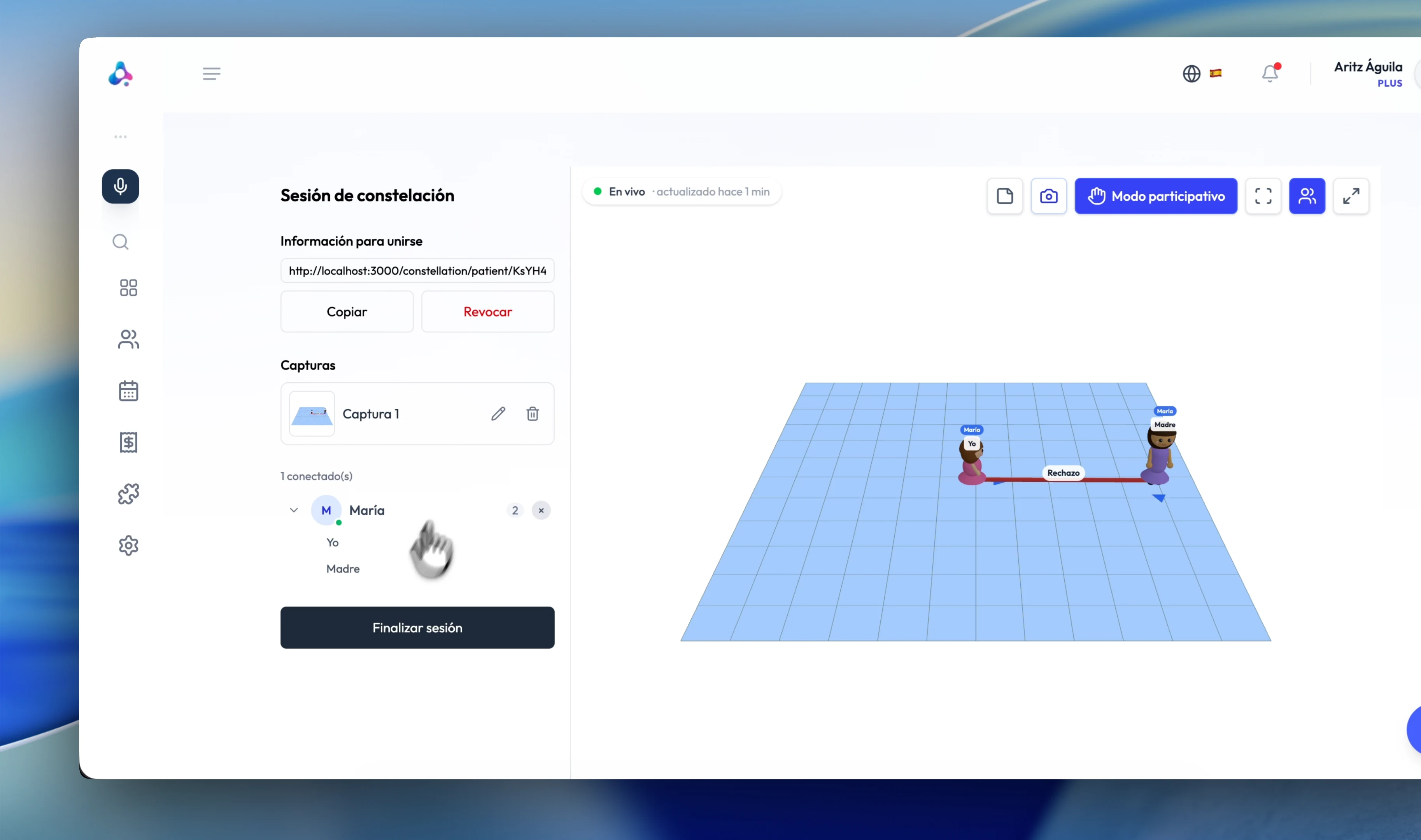This screenshot has width=1421, height=840.
Task: Click the 1 conectado(s) text
Action: (317, 476)
